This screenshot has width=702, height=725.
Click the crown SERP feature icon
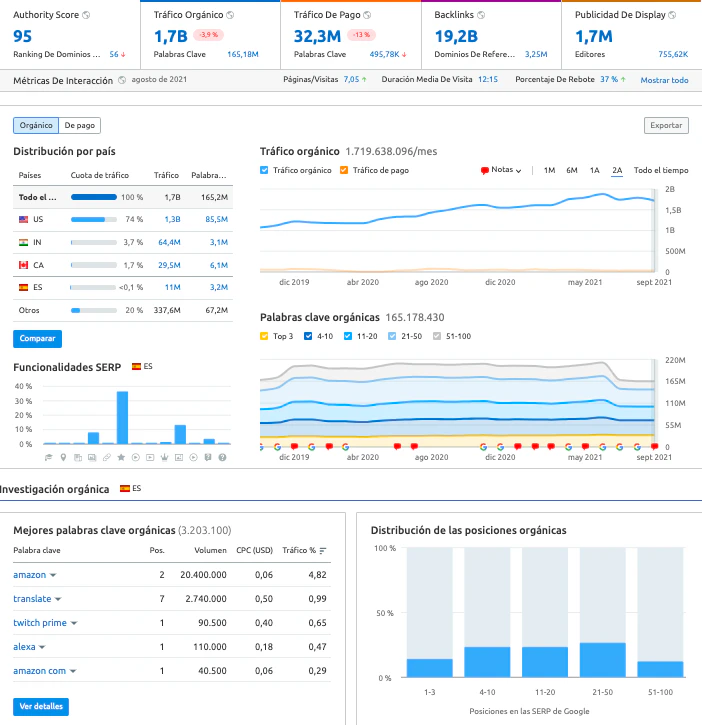tap(165, 457)
